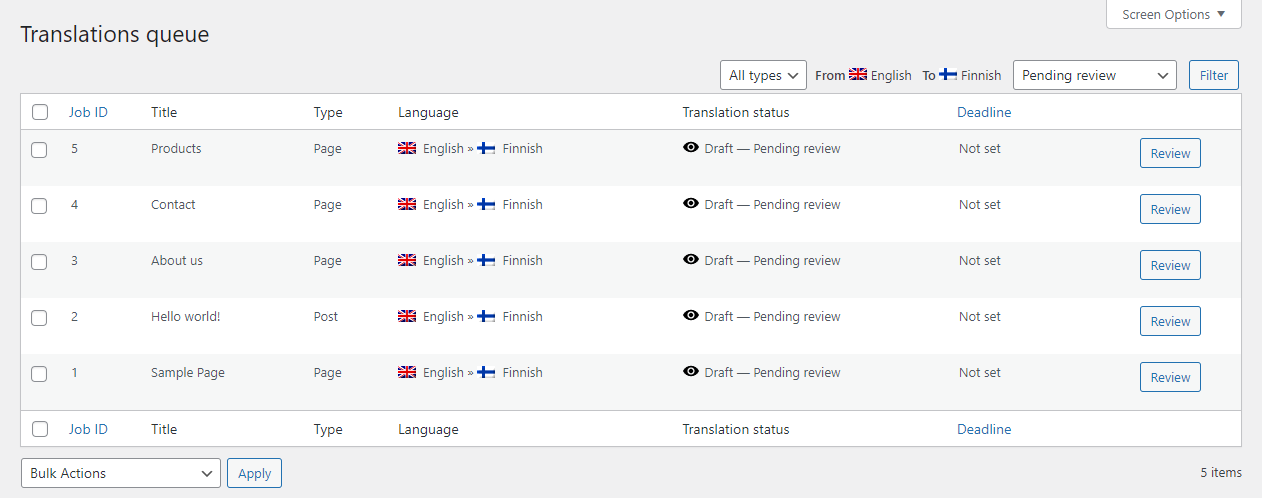Sort by the Job ID column header

[x=88, y=112]
